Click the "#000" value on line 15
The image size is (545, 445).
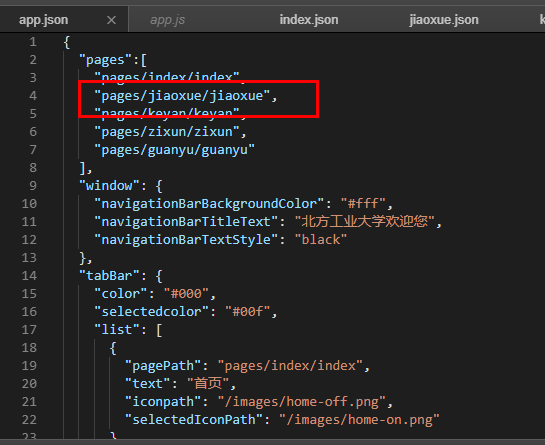pyautogui.click(x=186, y=294)
